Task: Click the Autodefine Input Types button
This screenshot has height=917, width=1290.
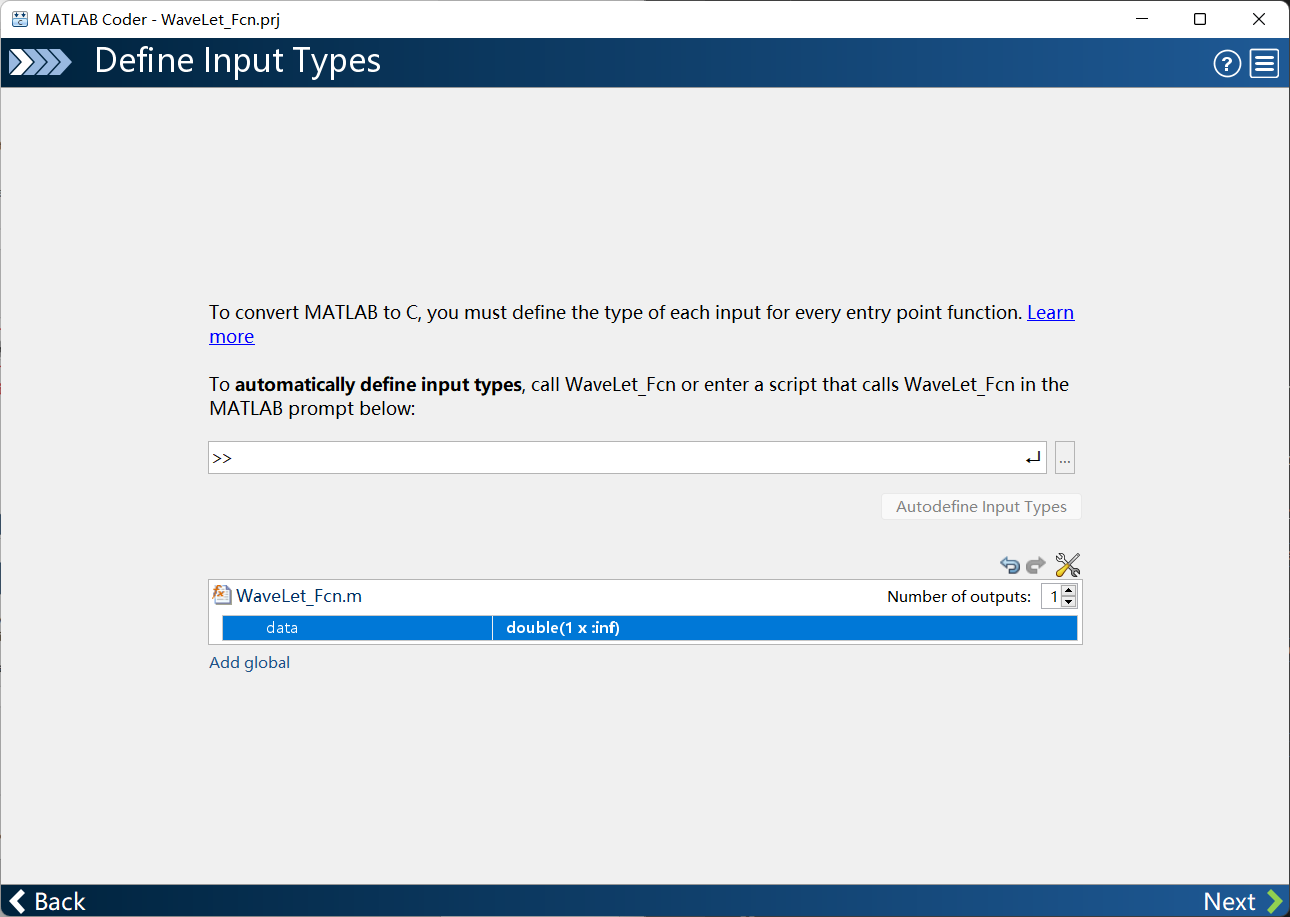Action: click(981, 506)
